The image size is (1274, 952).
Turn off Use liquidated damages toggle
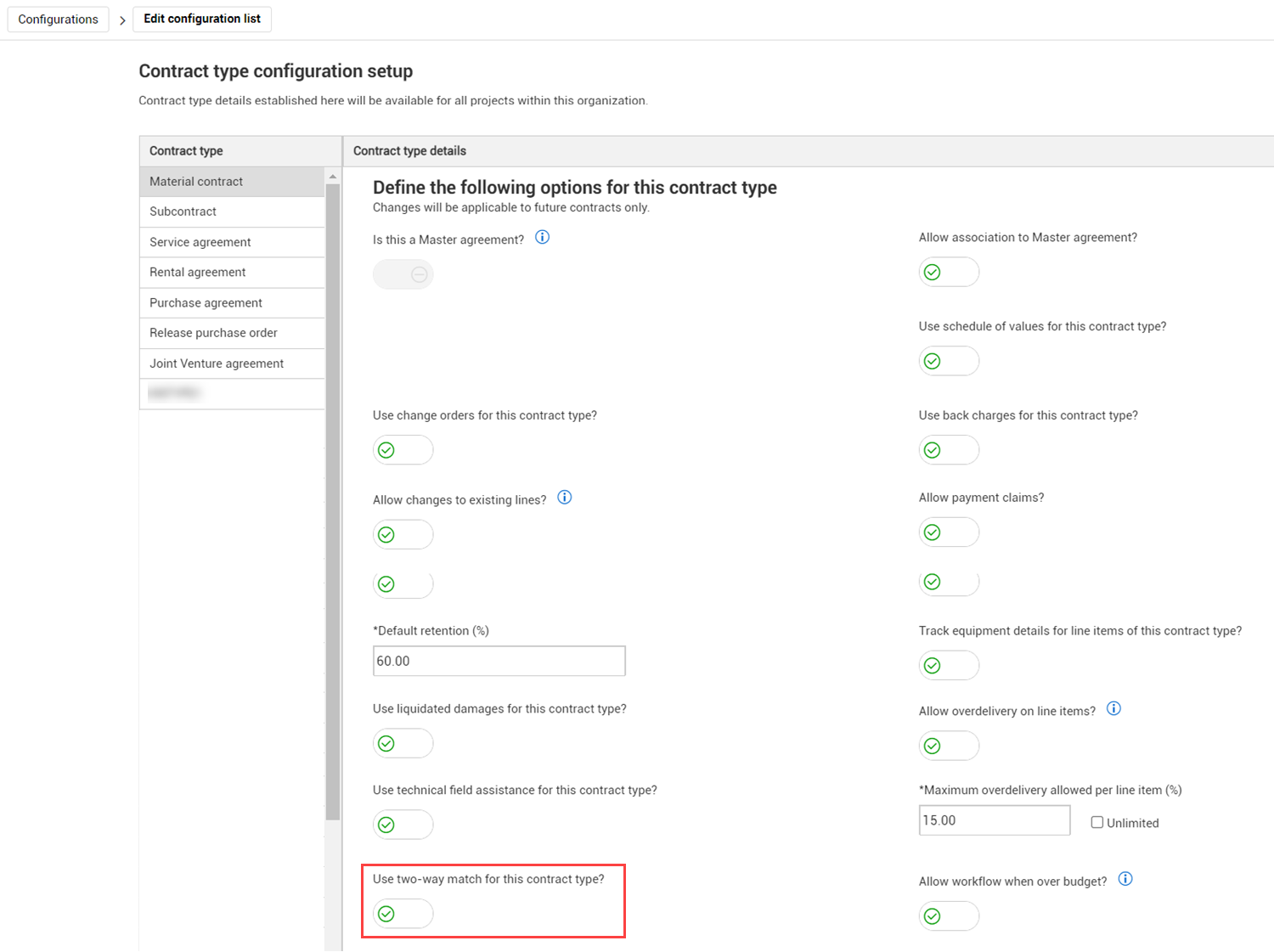coord(403,743)
